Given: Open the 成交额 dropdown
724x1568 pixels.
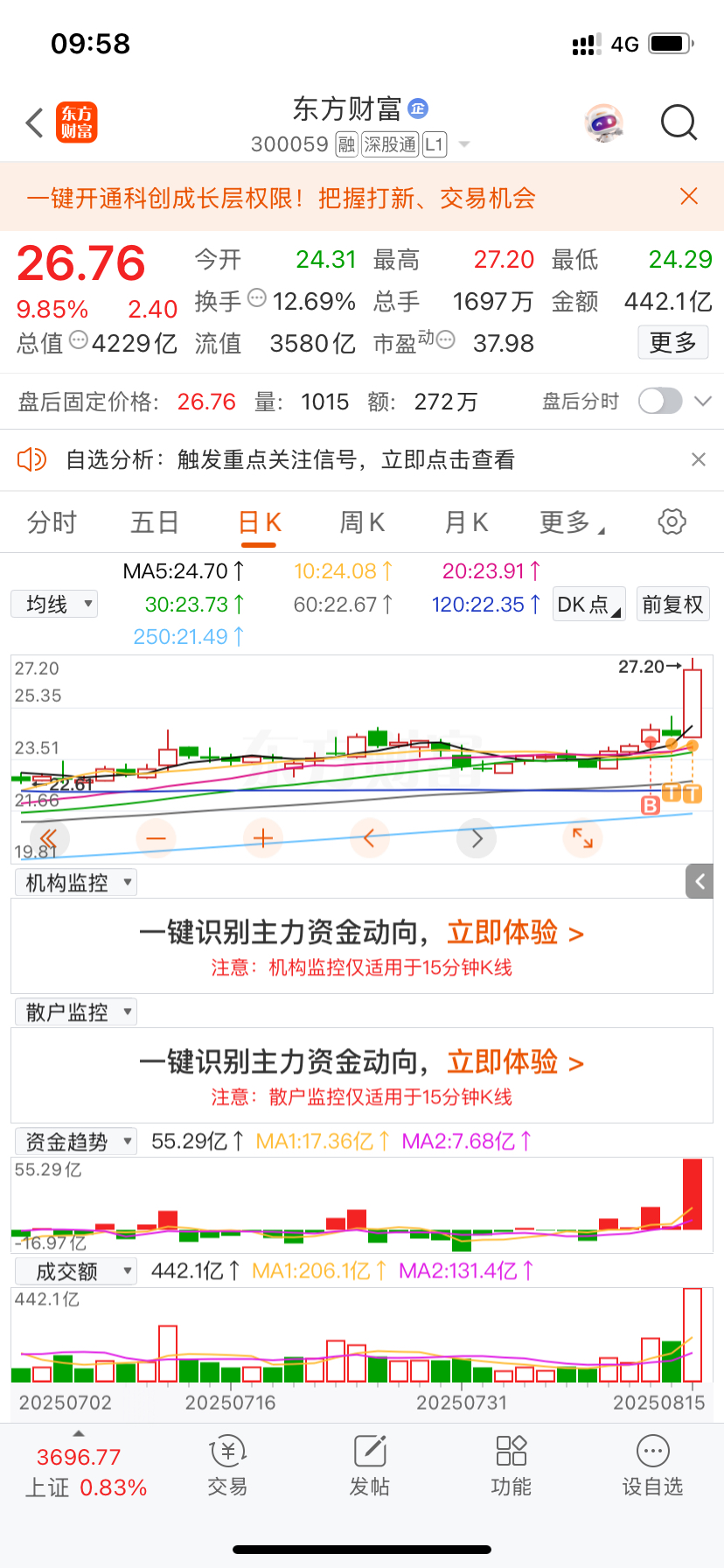Looking at the screenshot, I should 76,1270.
